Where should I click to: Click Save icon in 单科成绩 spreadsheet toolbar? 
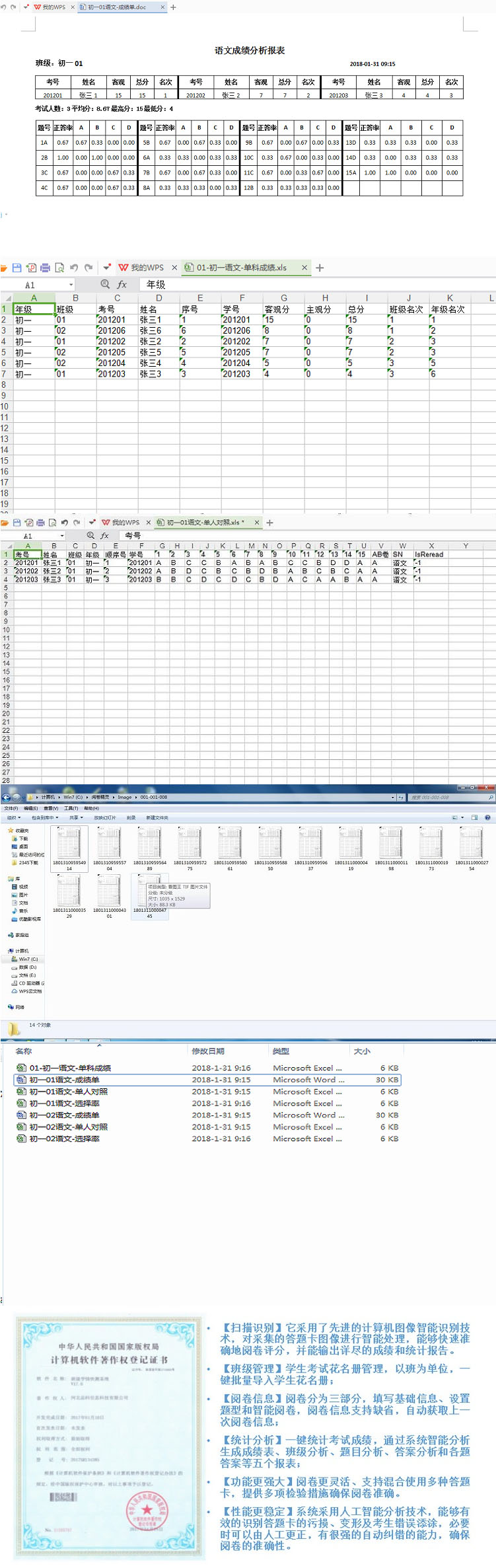tap(17, 268)
